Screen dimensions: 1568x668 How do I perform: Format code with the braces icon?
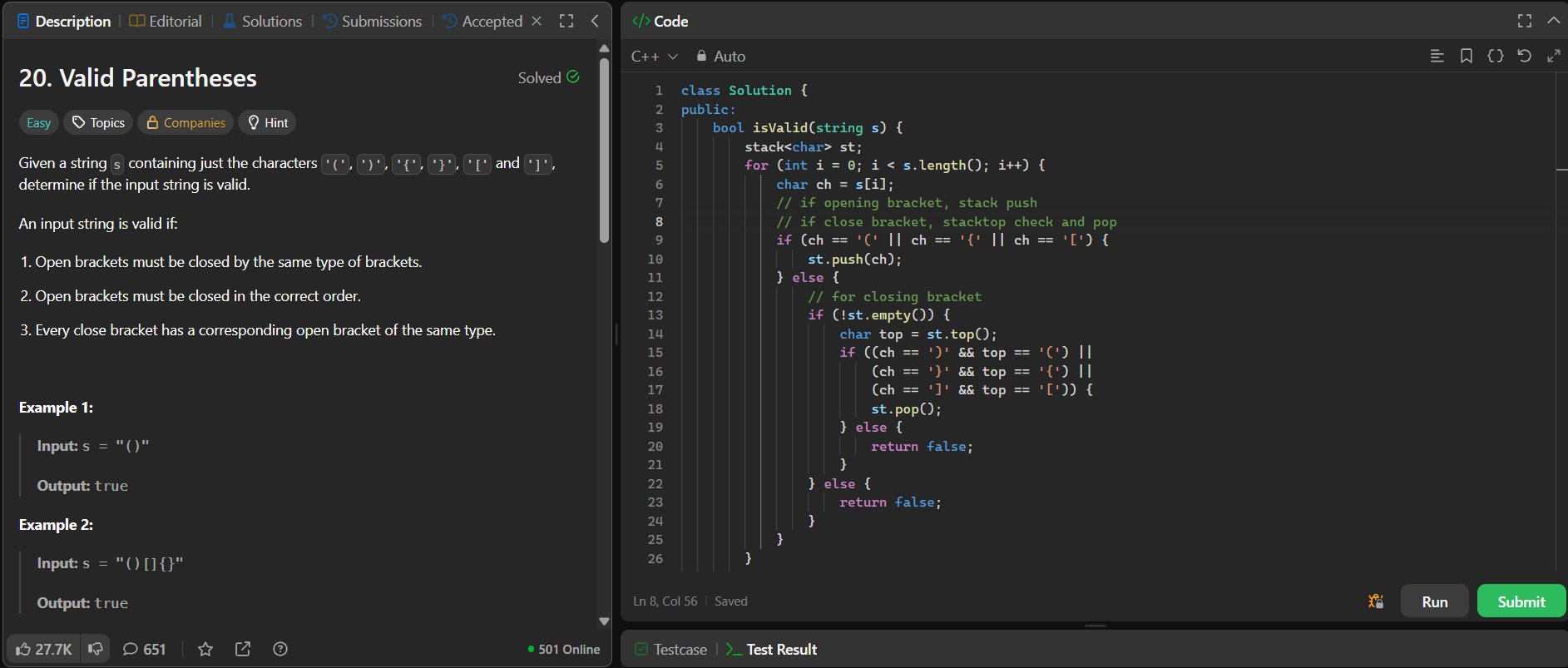tap(1495, 56)
